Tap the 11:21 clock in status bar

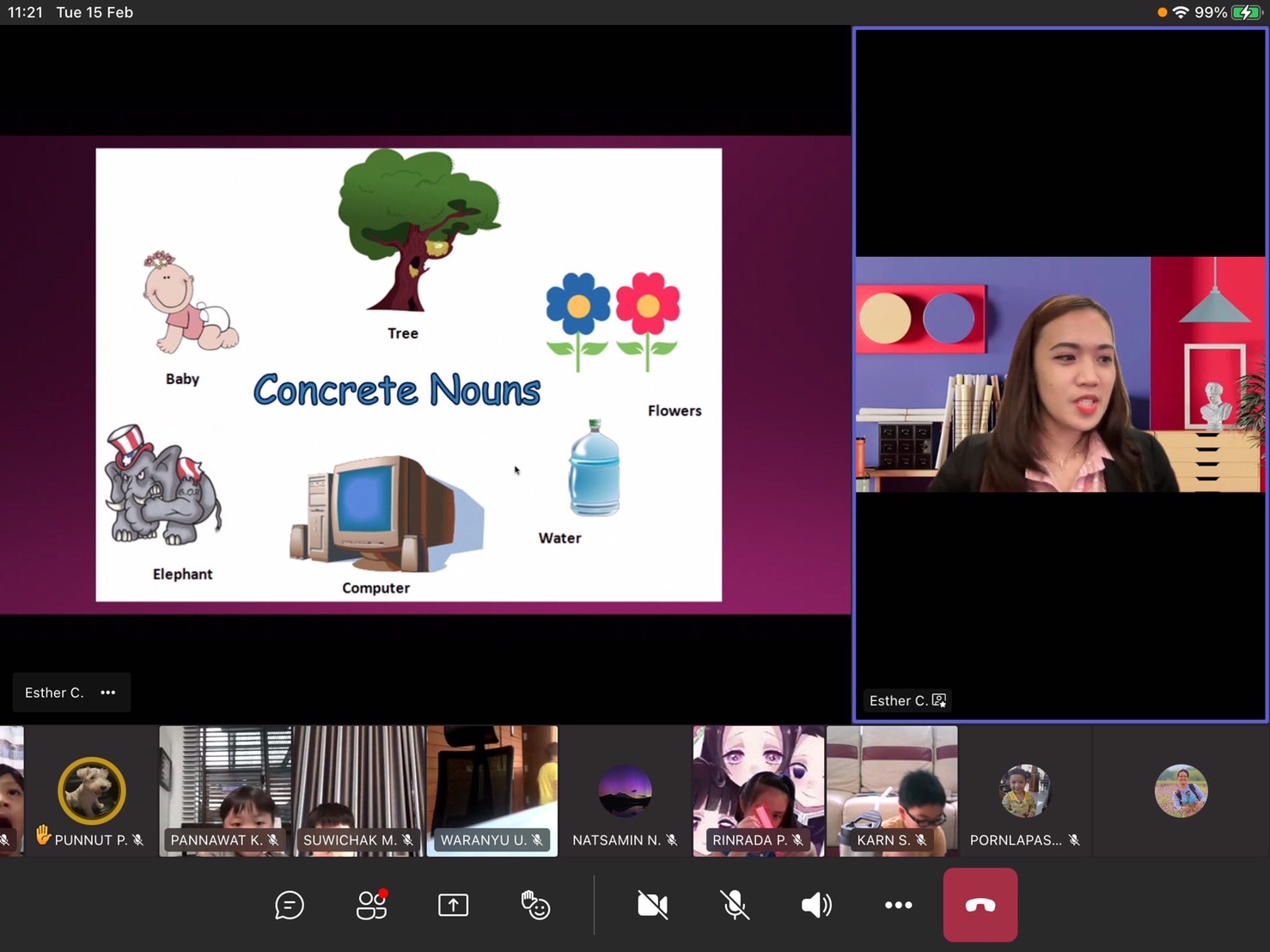[25, 12]
